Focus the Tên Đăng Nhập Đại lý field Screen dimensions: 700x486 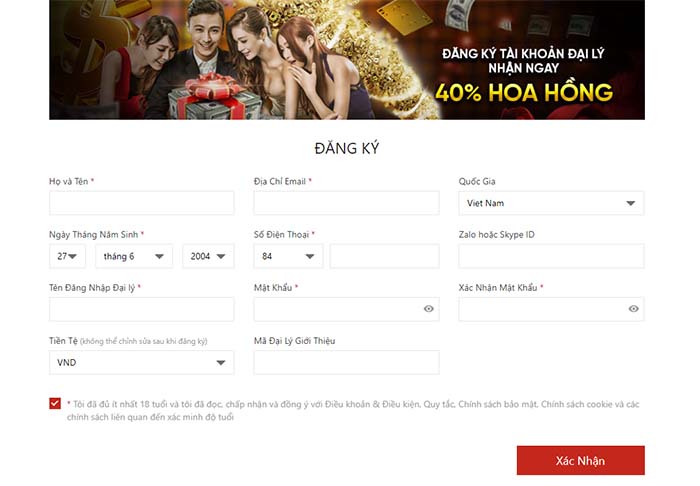click(142, 309)
